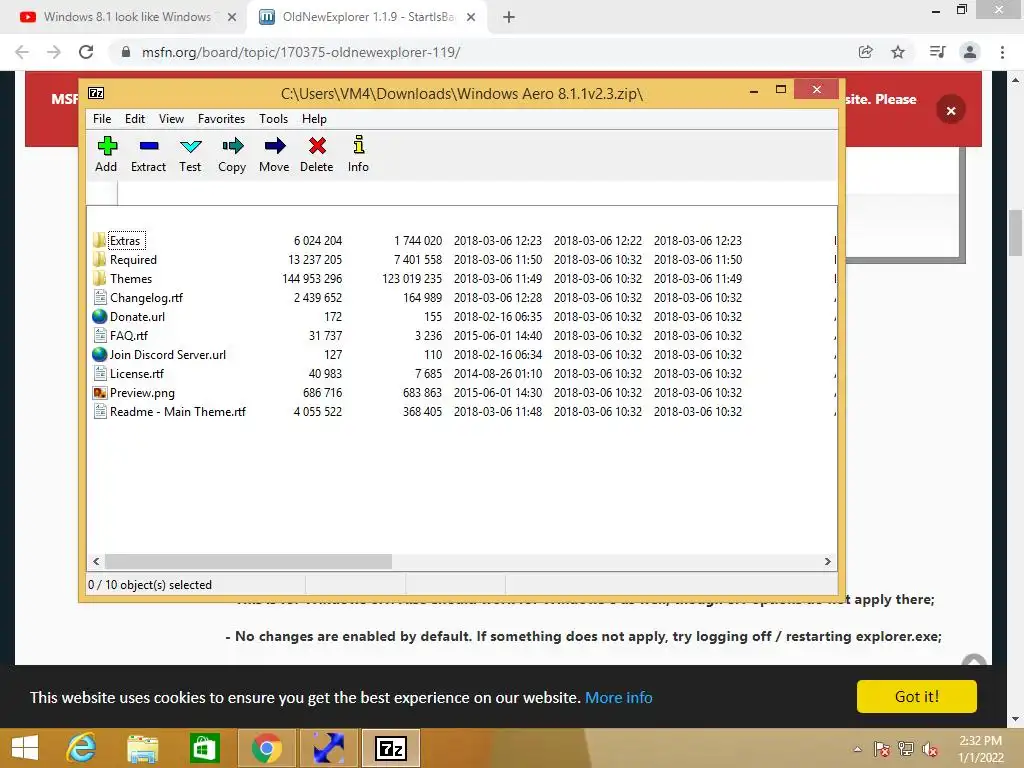Open the Windows Start button
The image size is (1024, 768).
[25, 748]
